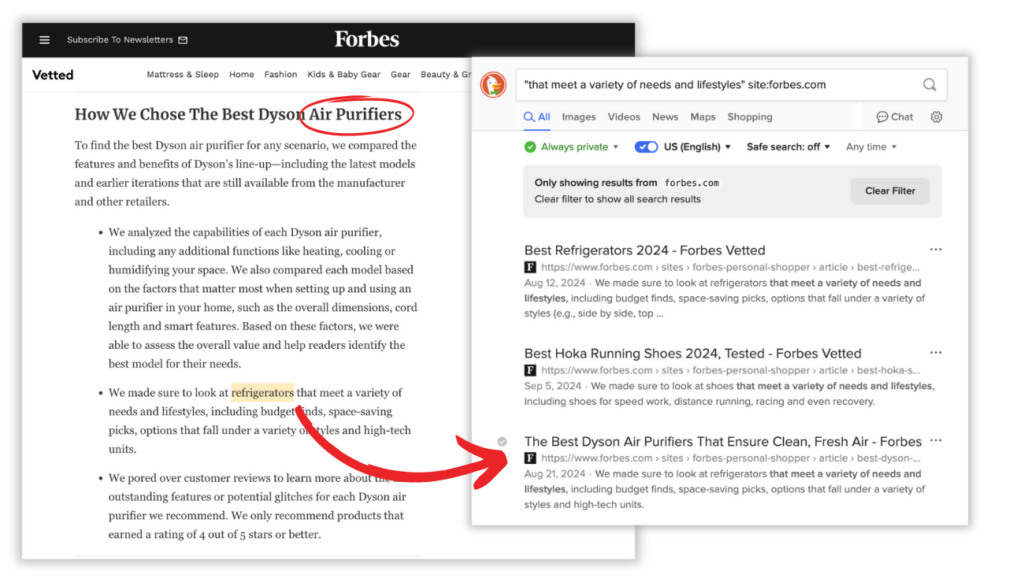Viewport: 1024px width, 582px height.
Task: Open DuckDuckGo Chat
Action: pos(893,117)
